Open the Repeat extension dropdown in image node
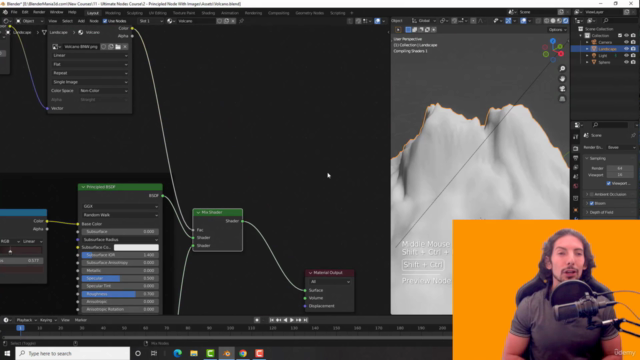The height and width of the screenshot is (360, 640). point(90,73)
